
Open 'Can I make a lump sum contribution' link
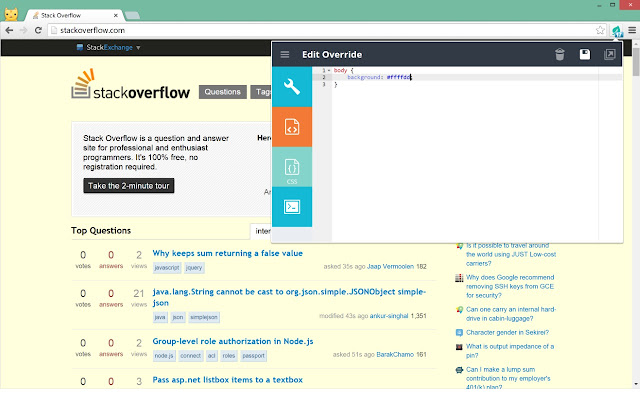tap(508, 378)
